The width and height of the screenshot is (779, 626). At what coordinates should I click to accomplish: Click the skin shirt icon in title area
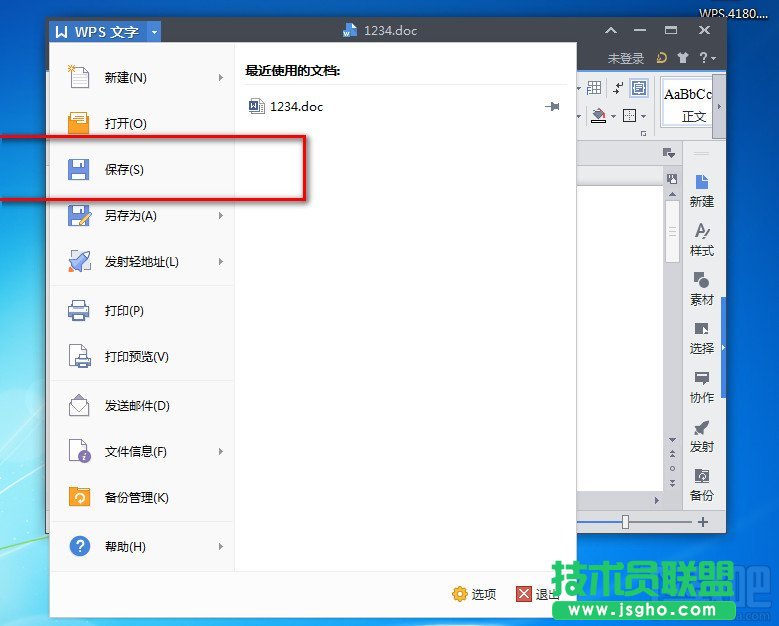point(683,58)
